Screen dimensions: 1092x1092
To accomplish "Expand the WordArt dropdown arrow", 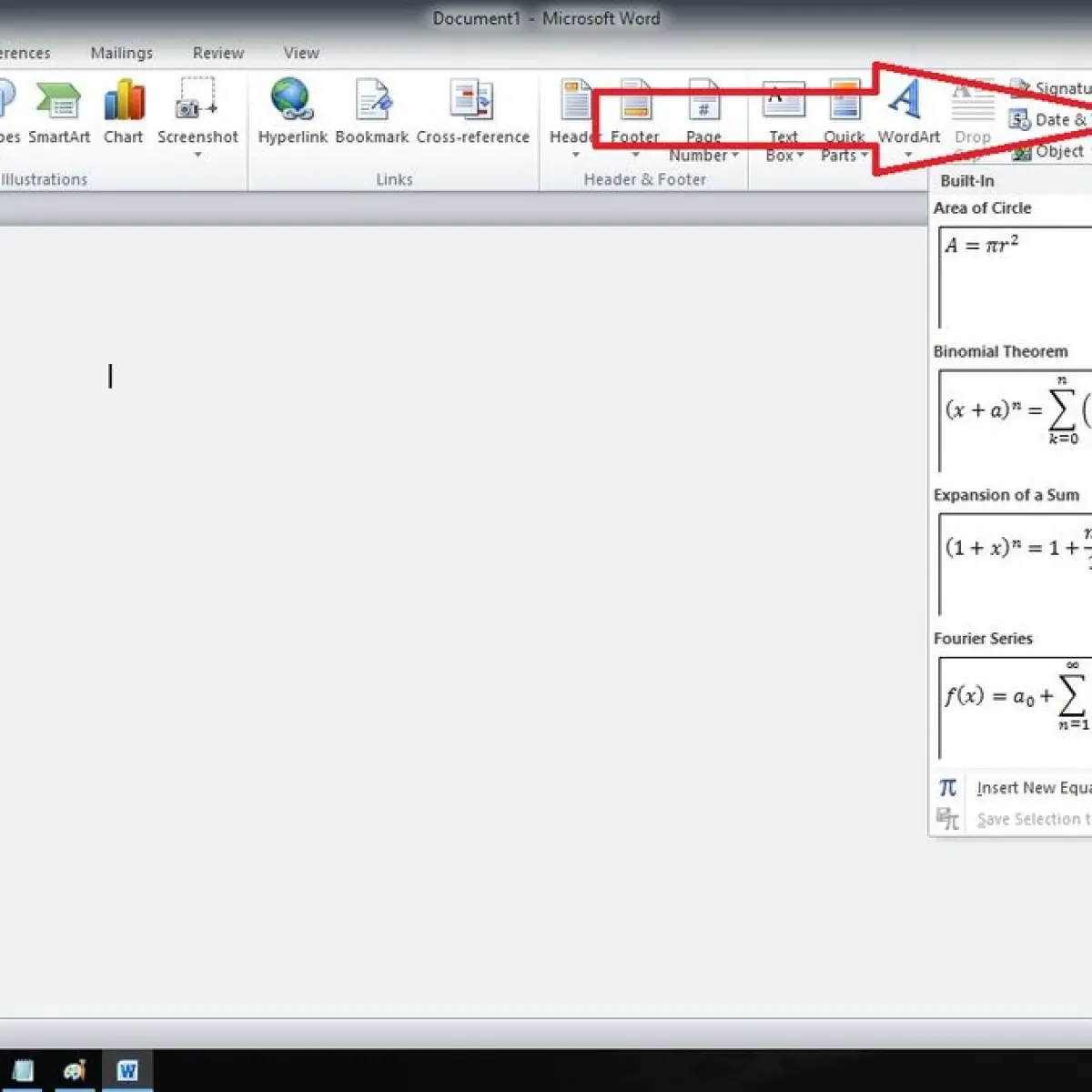I will click(x=907, y=156).
